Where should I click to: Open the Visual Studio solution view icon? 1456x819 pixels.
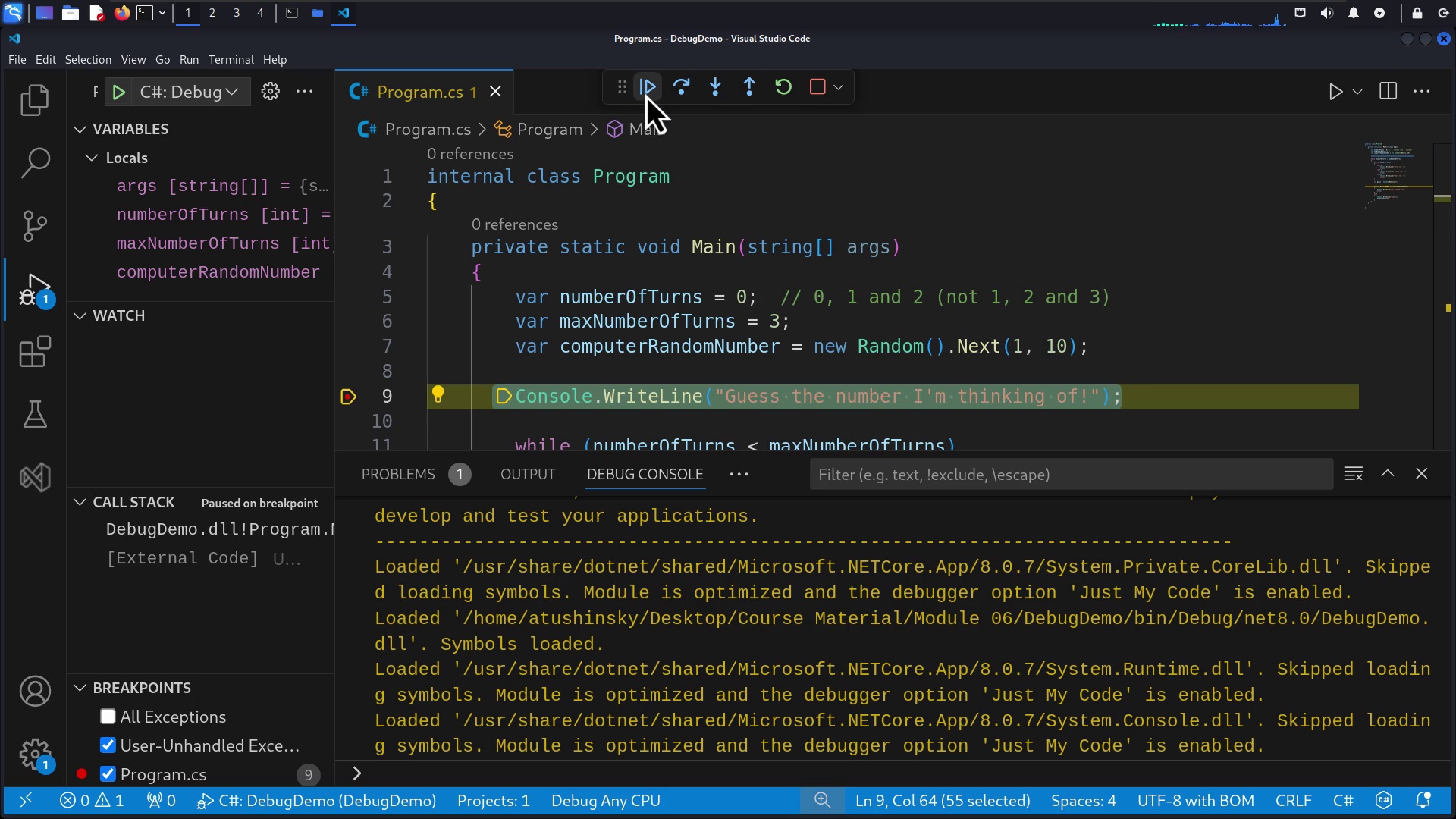[35, 478]
